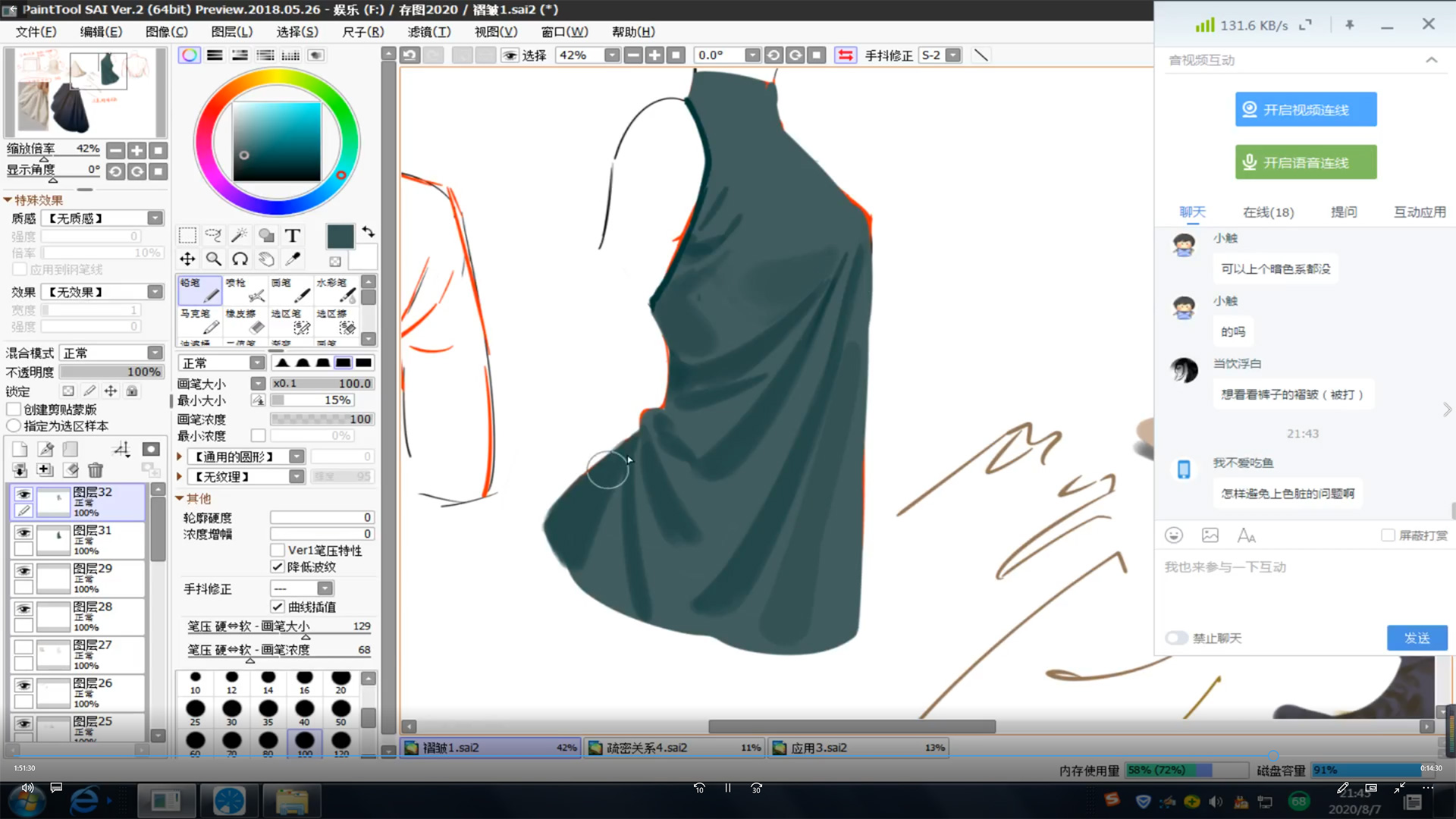This screenshot has width=1456, height=819.
Task: Create a new normal layer
Action: pos(20,450)
